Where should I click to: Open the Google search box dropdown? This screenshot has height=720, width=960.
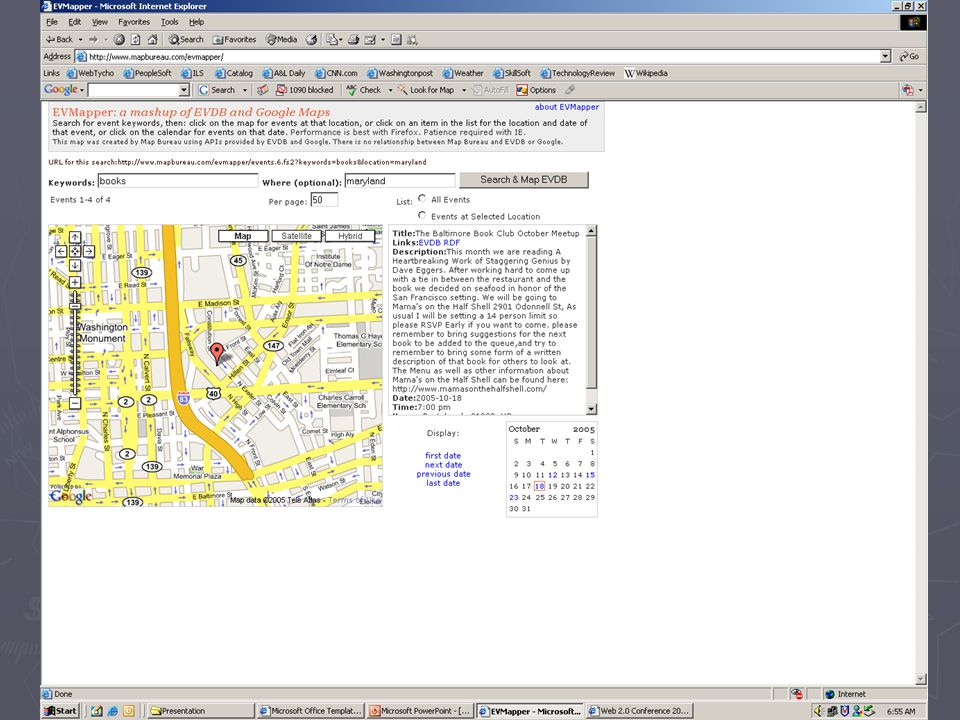[184, 90]
